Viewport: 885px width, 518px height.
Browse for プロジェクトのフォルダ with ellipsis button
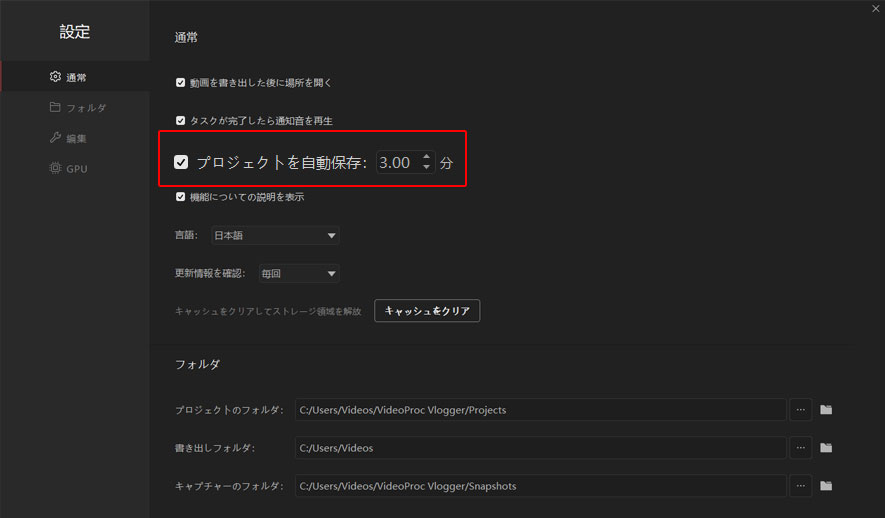(800, 410)
